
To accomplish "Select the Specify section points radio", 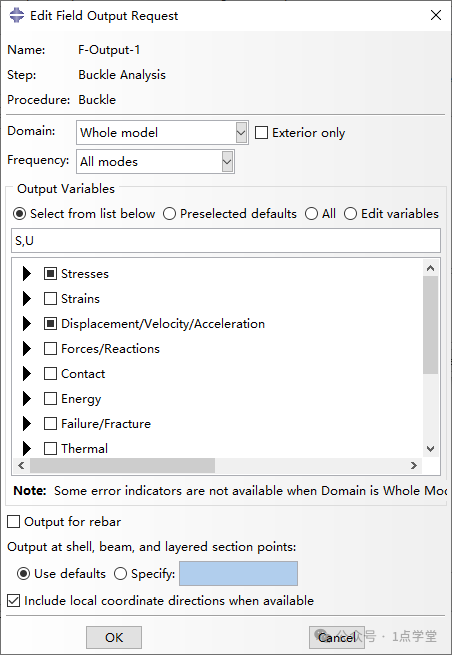I will 120,574.
